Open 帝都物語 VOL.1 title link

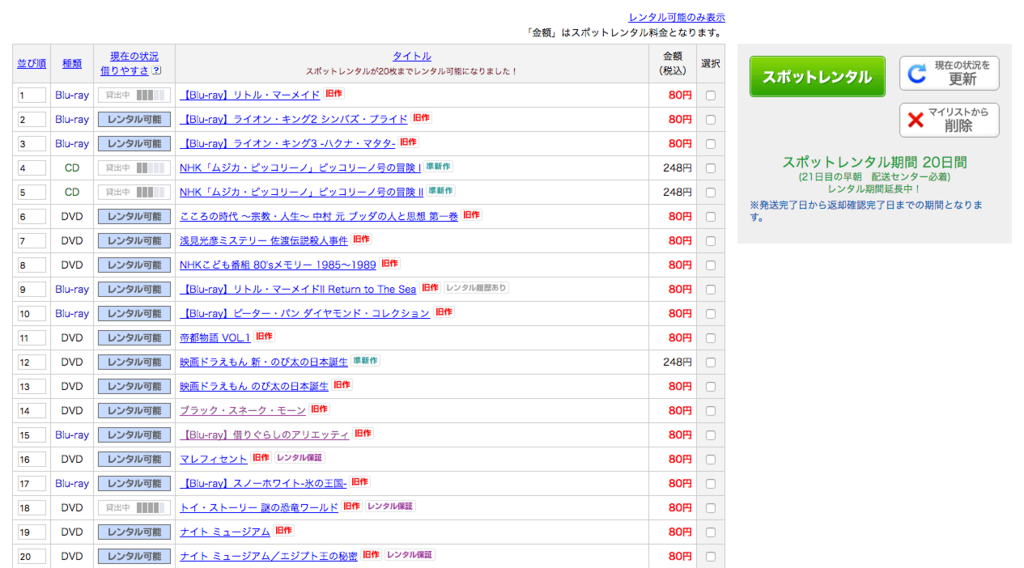coord(215,338)
